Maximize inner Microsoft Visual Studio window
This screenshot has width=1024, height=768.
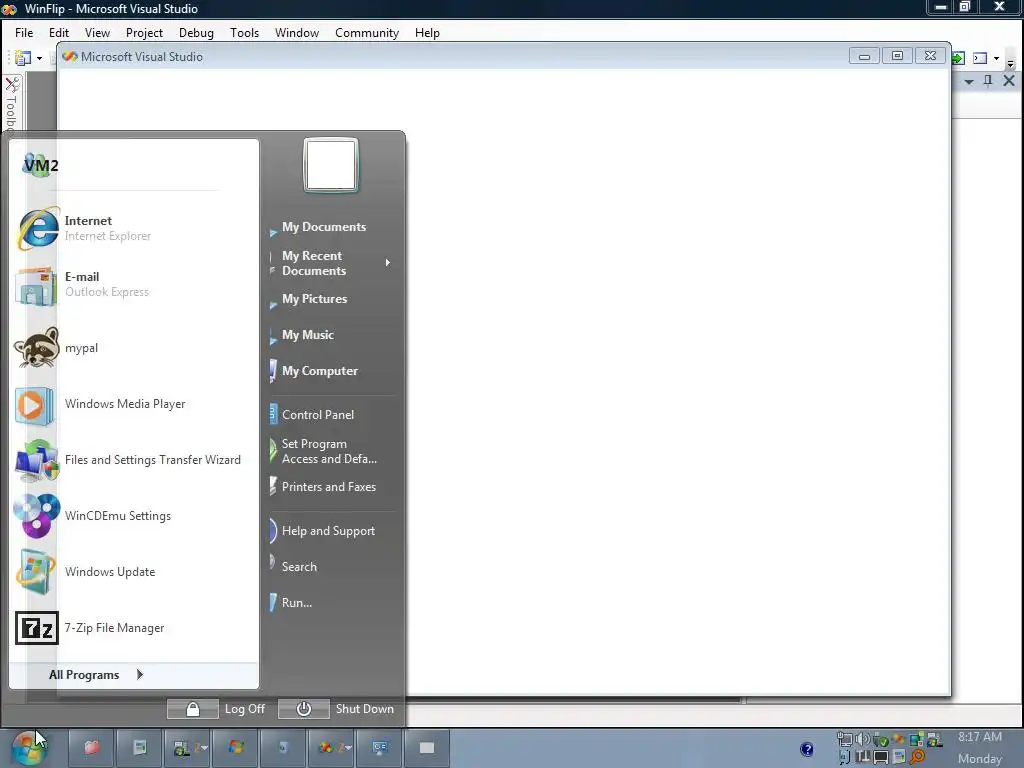pyautogui.click(x=897, y=56)
